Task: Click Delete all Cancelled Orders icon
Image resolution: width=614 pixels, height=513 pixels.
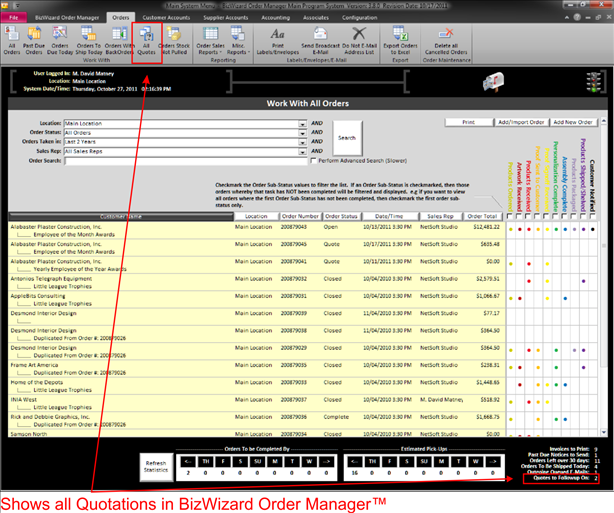Action: (x=446, y=40)
